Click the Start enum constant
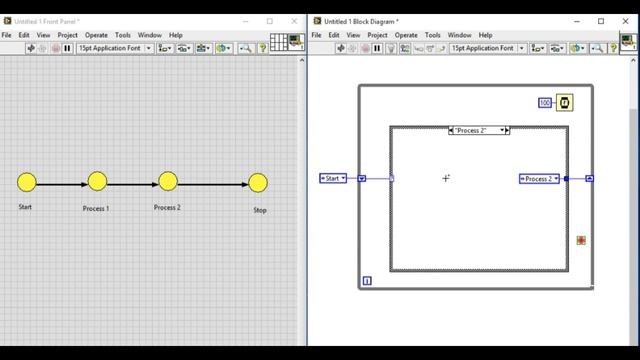640x360 pixels. (x=333, y=178)
